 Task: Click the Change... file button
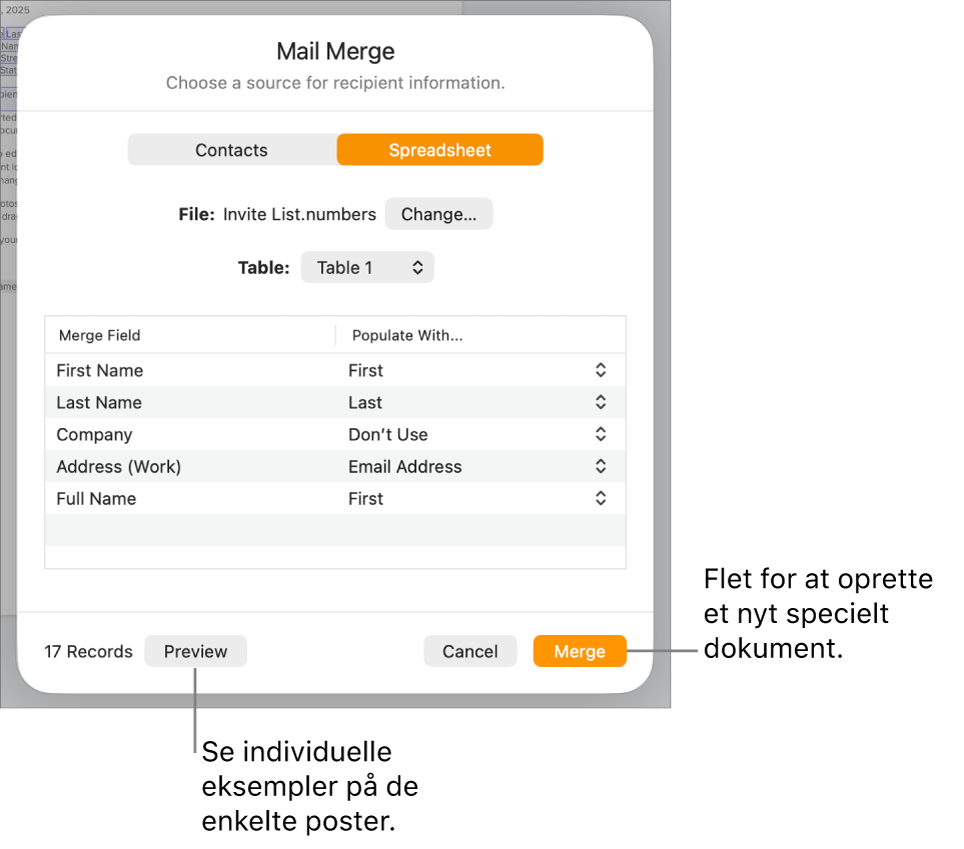coord(439,214)
